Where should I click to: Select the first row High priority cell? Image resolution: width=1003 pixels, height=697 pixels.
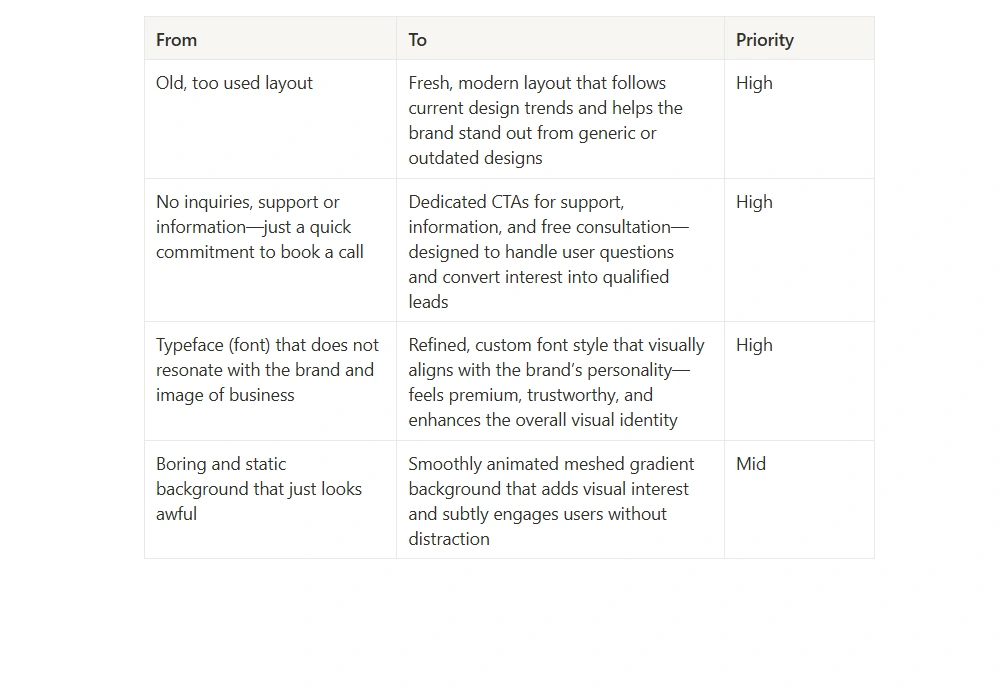click(x=799, y=120)
